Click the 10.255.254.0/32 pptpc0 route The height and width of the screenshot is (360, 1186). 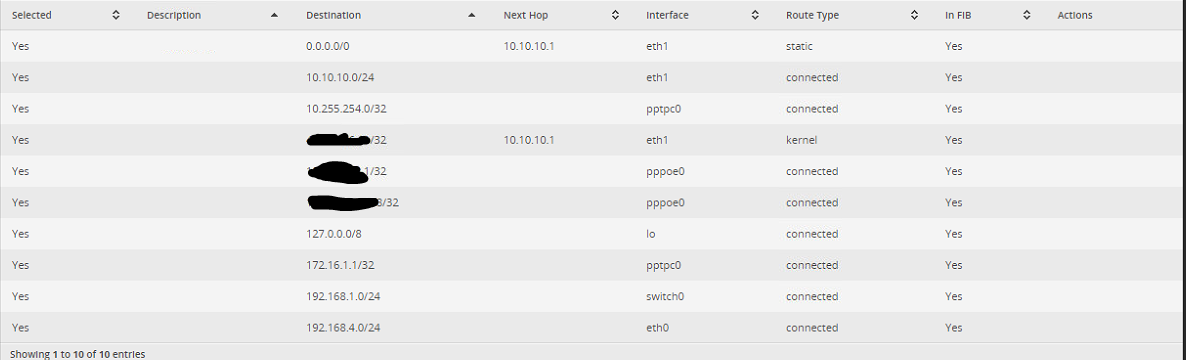pos(593,109)
